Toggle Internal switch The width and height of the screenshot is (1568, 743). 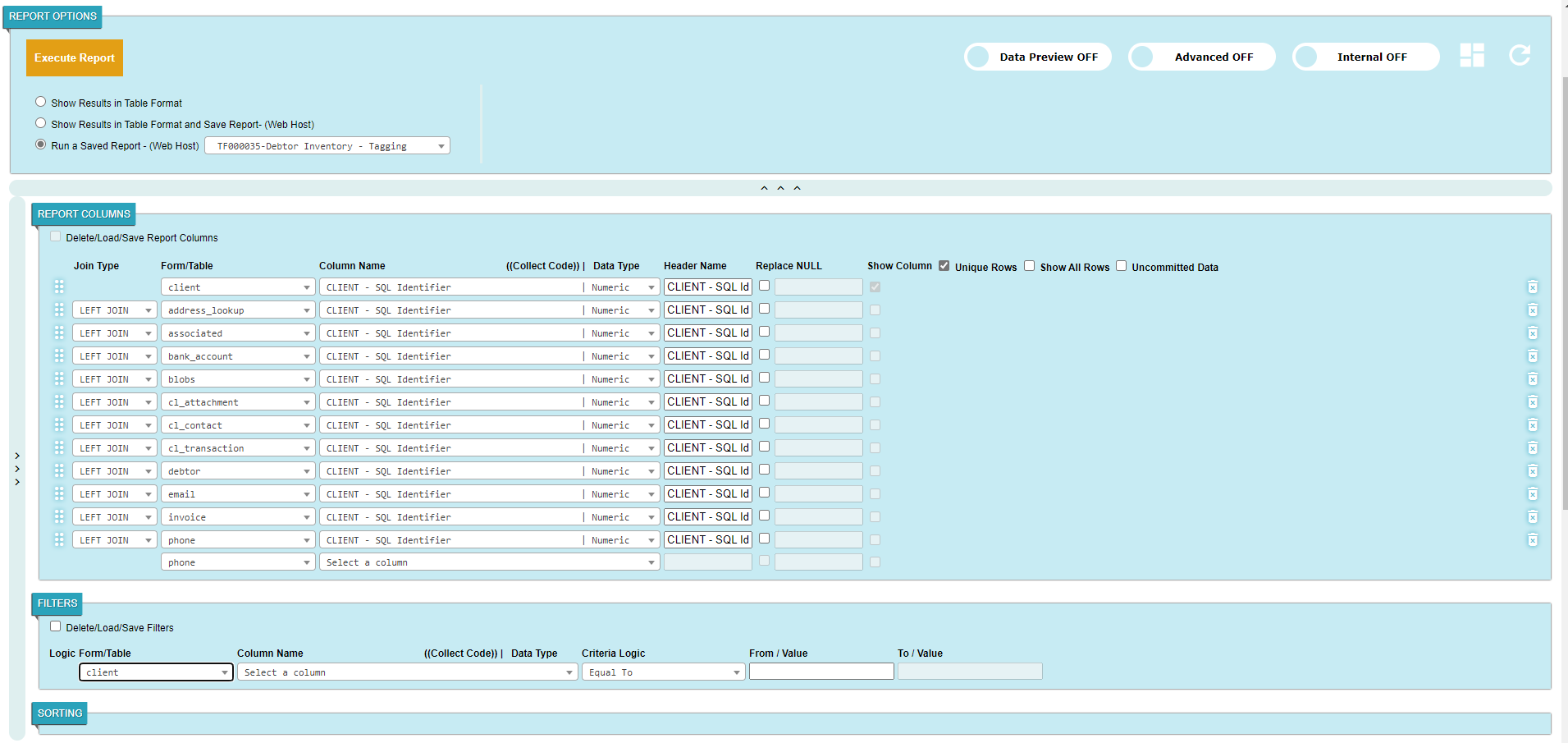pos(1366,57)
